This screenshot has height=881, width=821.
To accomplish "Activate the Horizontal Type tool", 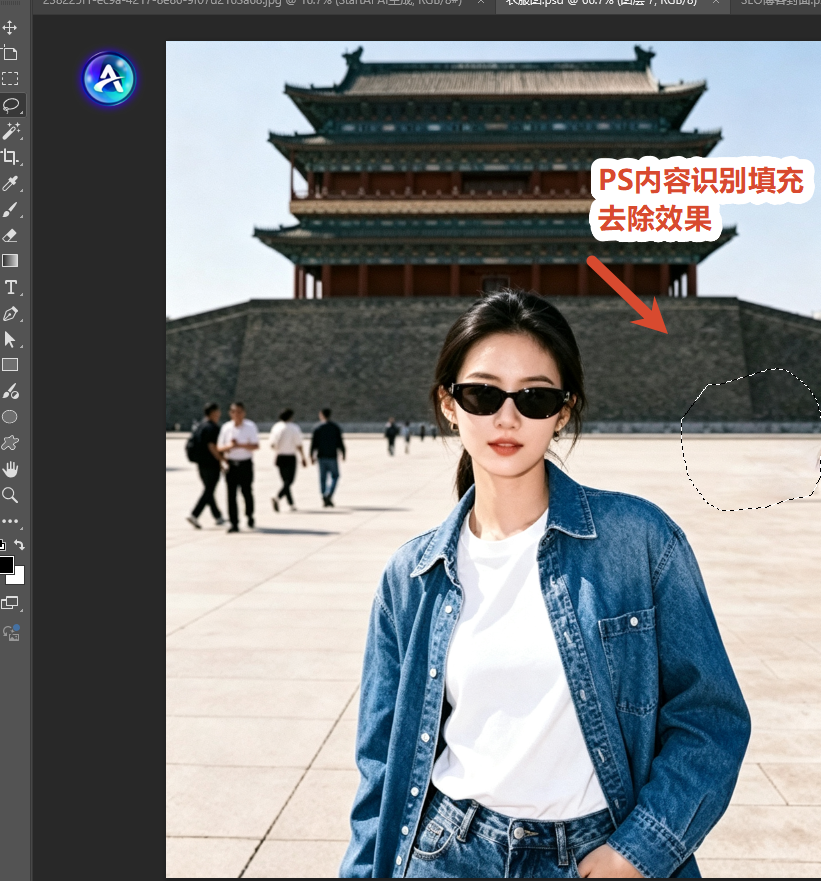I will 11,287.
